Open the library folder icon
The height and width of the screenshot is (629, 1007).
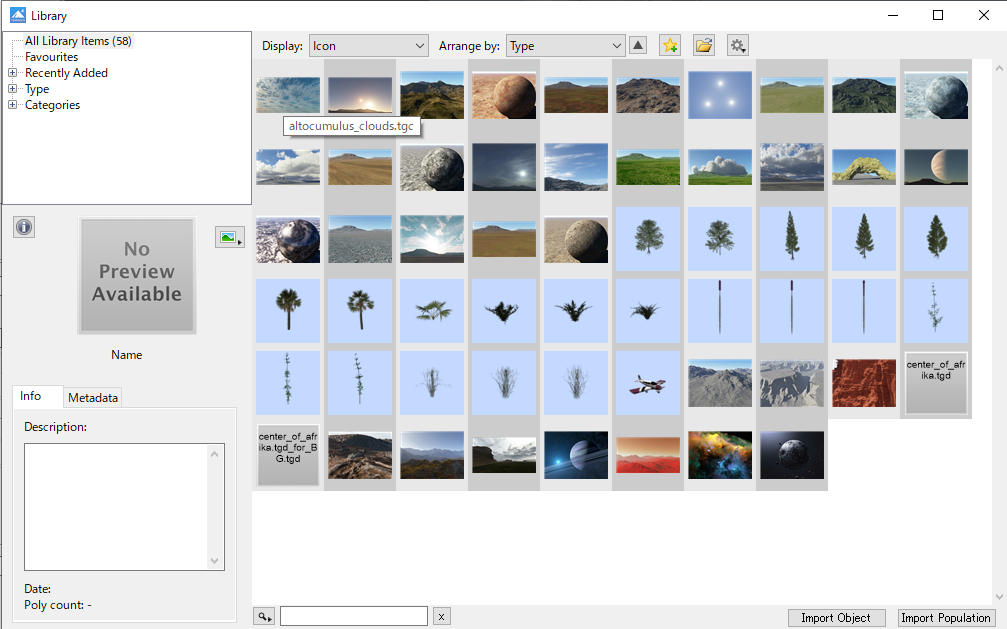pyautogui.click(x=704, y=46)
